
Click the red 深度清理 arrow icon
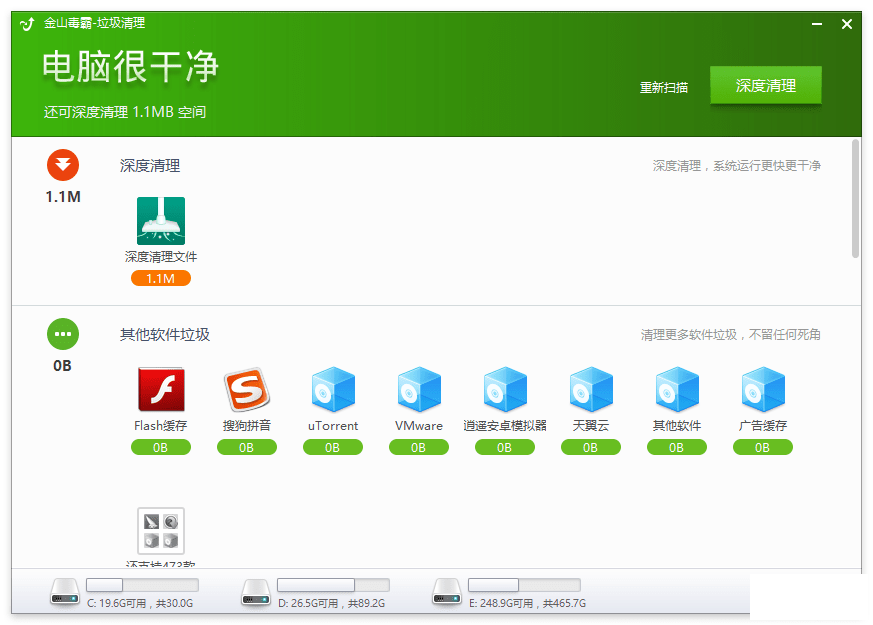[x=63, y=165]
